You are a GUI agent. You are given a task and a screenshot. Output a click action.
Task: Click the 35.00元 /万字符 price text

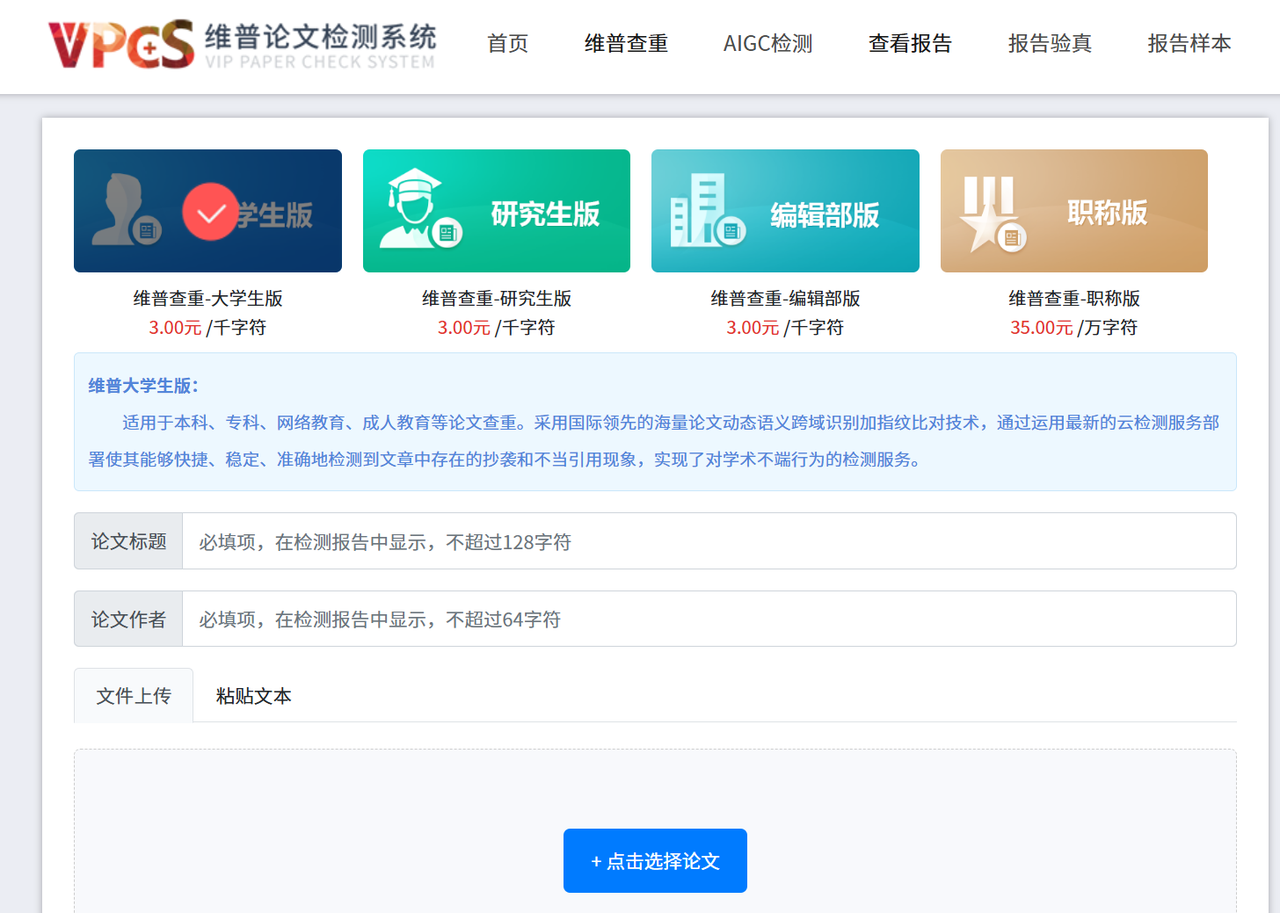[1074, 327]
